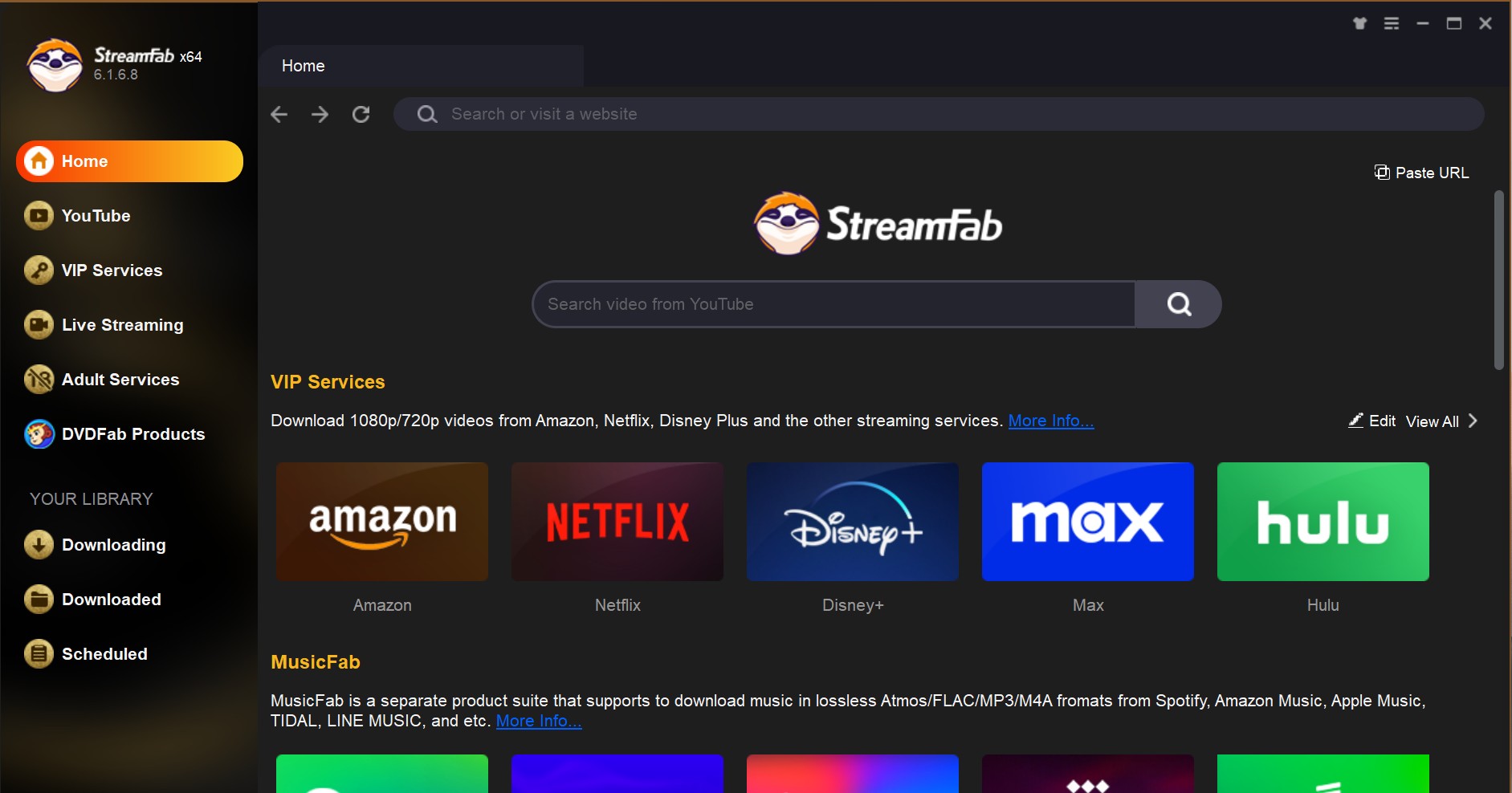Image resolution: width=1512 pixels, height=793 pixels.
Task: Click the Downloading arrow icon
Action: point(39,545)
